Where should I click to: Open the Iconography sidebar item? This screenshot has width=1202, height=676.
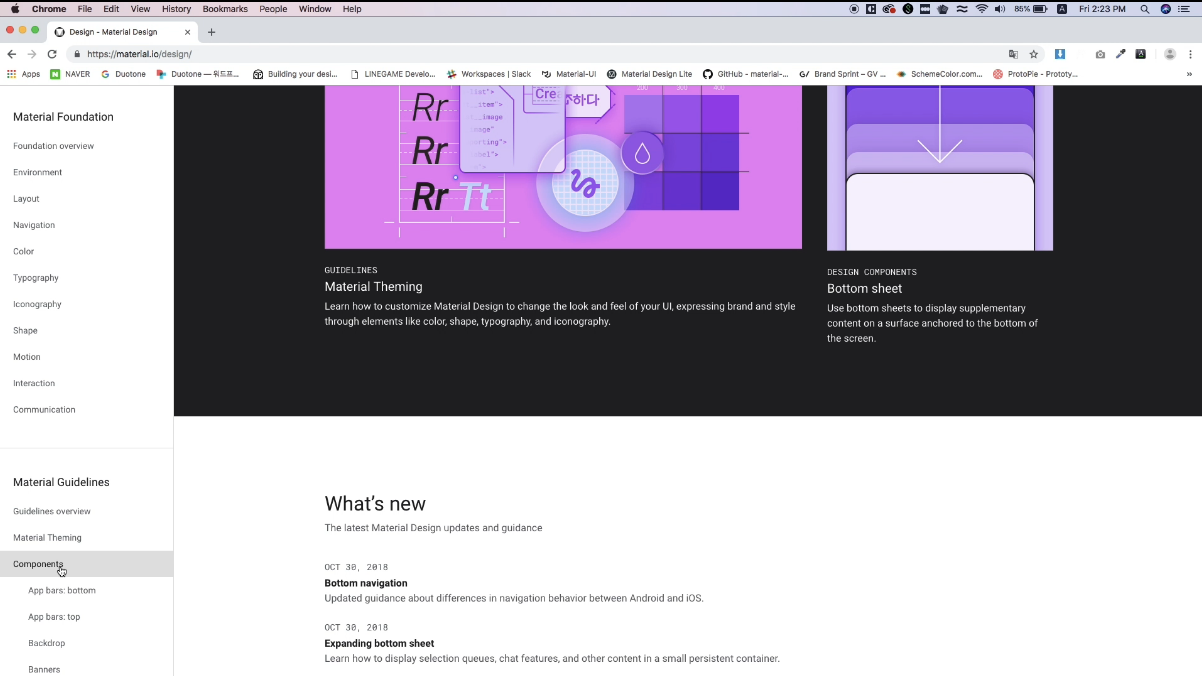[37, 304]
